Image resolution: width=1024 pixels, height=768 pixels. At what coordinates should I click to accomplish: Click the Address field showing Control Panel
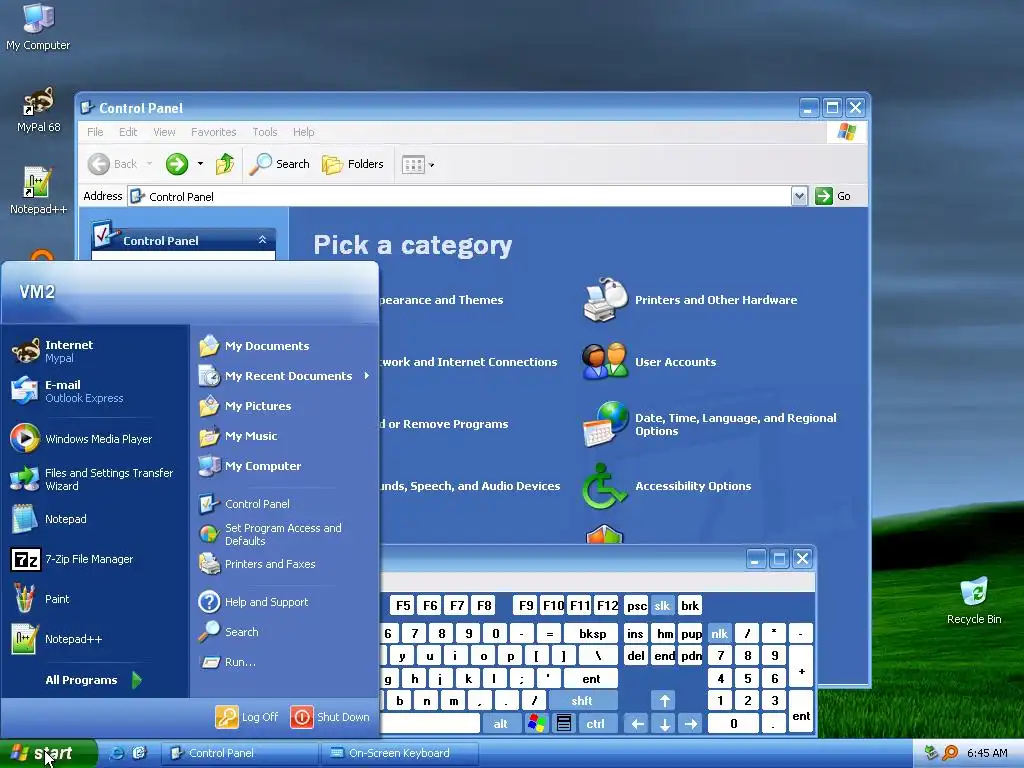pyautogui.click(x=460, y=196)
